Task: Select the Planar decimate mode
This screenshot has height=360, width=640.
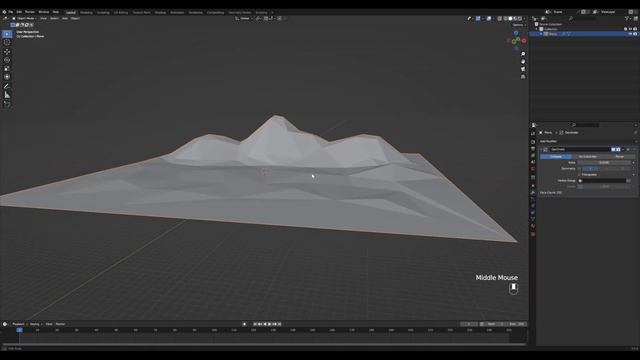Action: coord(619,156)
